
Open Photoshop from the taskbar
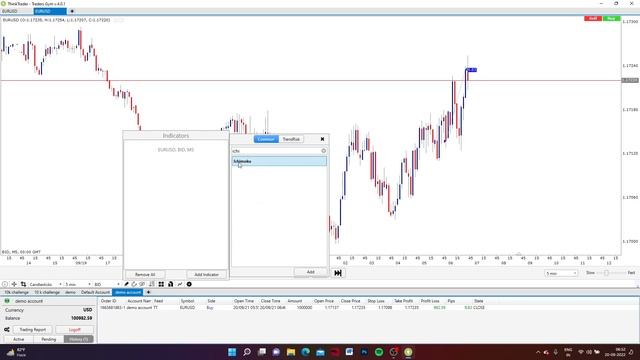[x=364, y=352]
